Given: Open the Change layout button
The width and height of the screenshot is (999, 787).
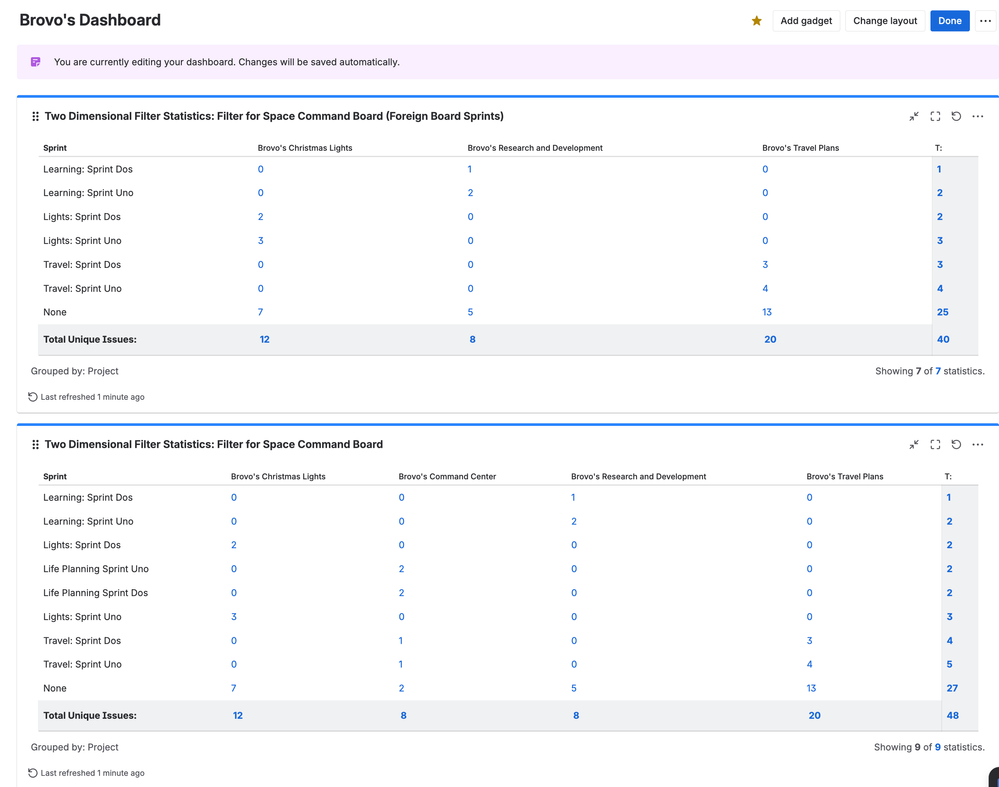Looking at the screenshot, I should tap(885, 21).
